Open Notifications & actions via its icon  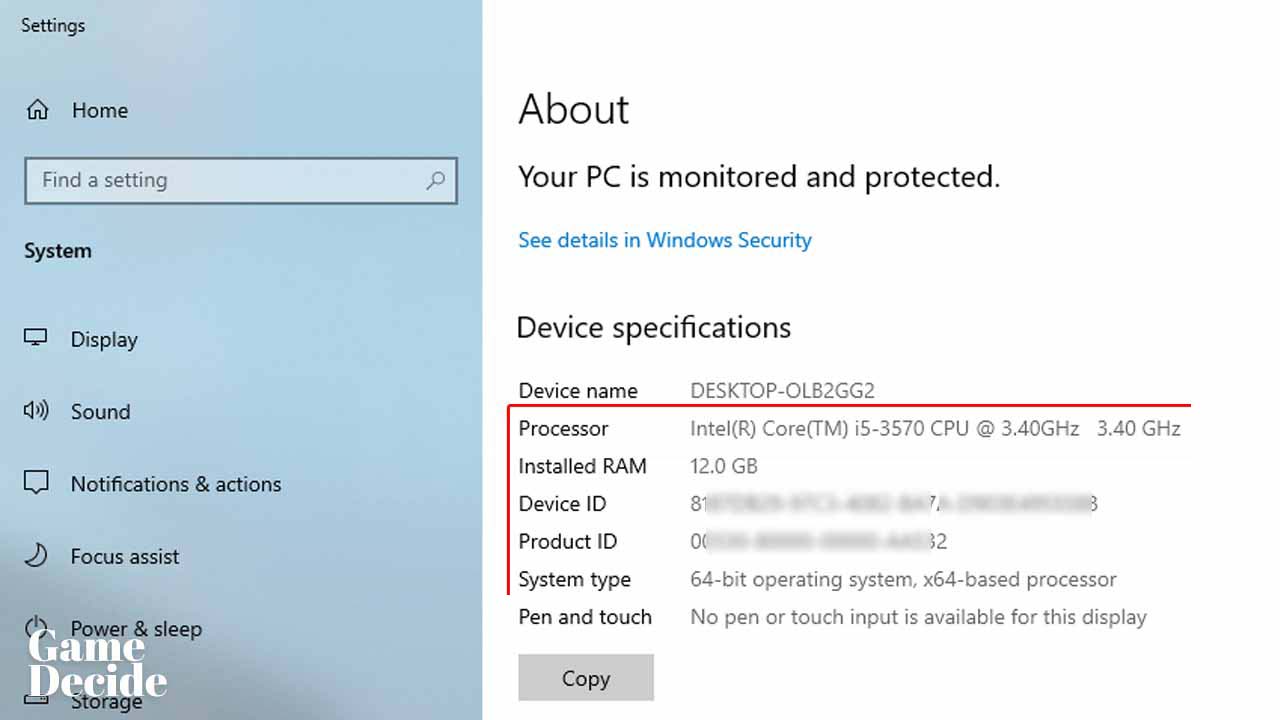point(36,483)
